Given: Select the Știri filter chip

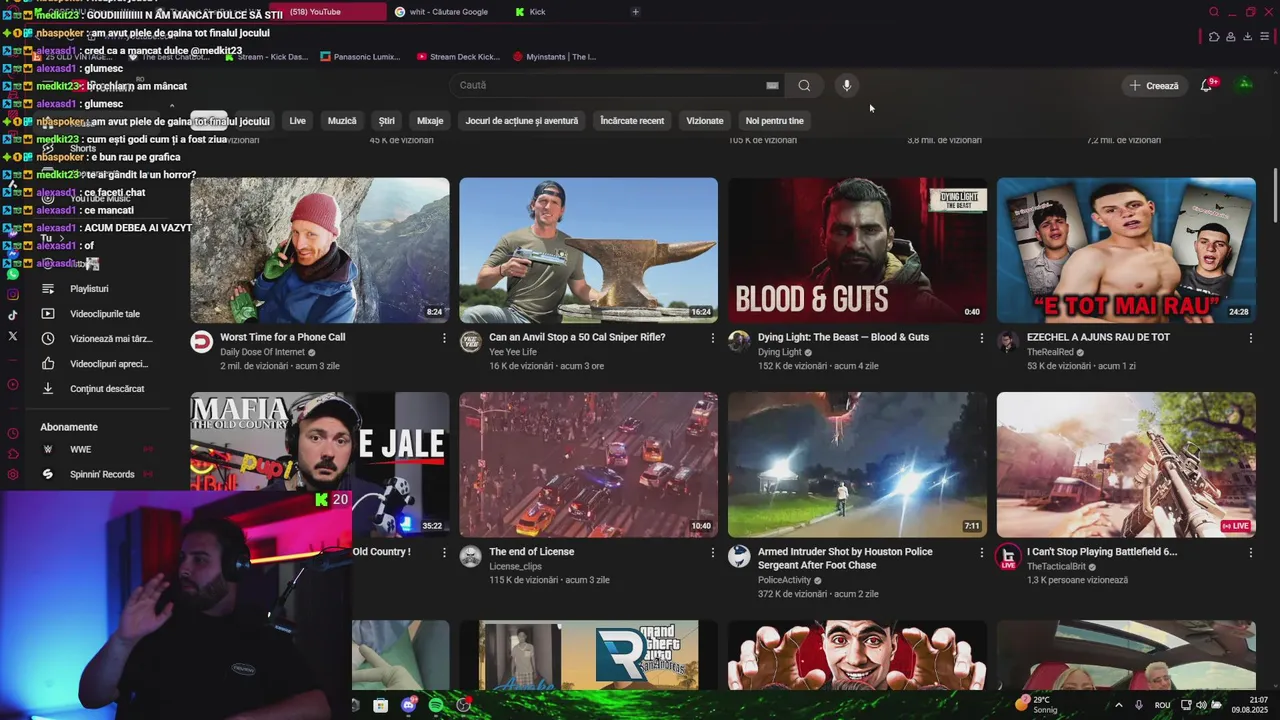Looking at the screenshot, I should coord(387,121).
